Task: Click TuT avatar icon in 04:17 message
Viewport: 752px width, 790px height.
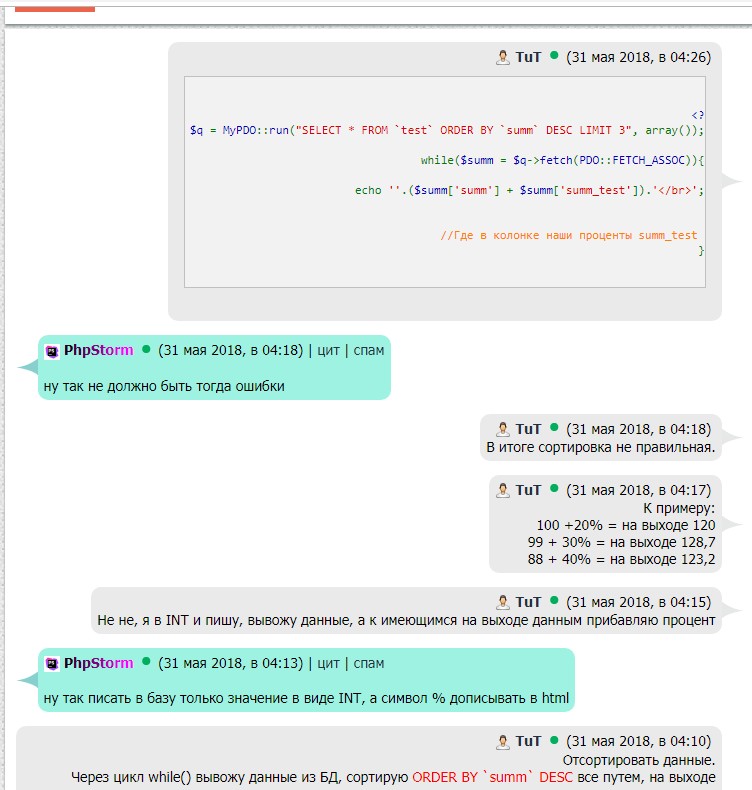Action: [503, 490]
